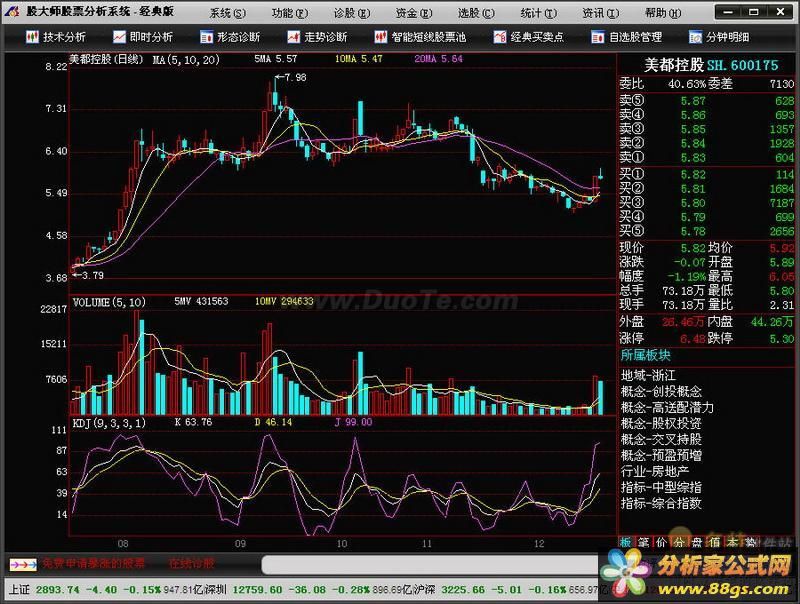Switch to the 本 tab in the quote panel
The height and width of the screenshot is (604, 800).
[x=733, y=543]
